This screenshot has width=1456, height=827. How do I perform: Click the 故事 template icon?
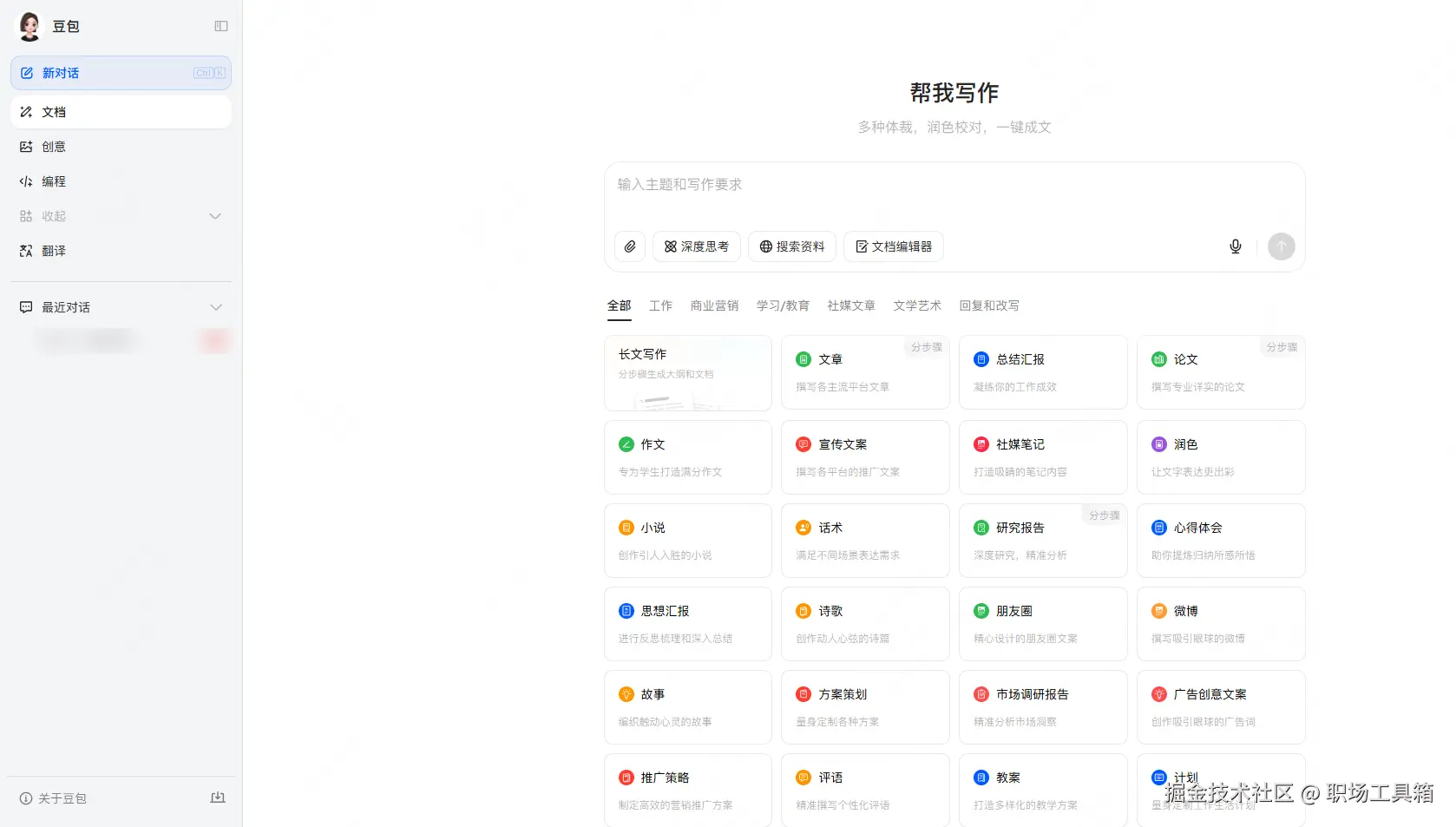click(626, 694)
